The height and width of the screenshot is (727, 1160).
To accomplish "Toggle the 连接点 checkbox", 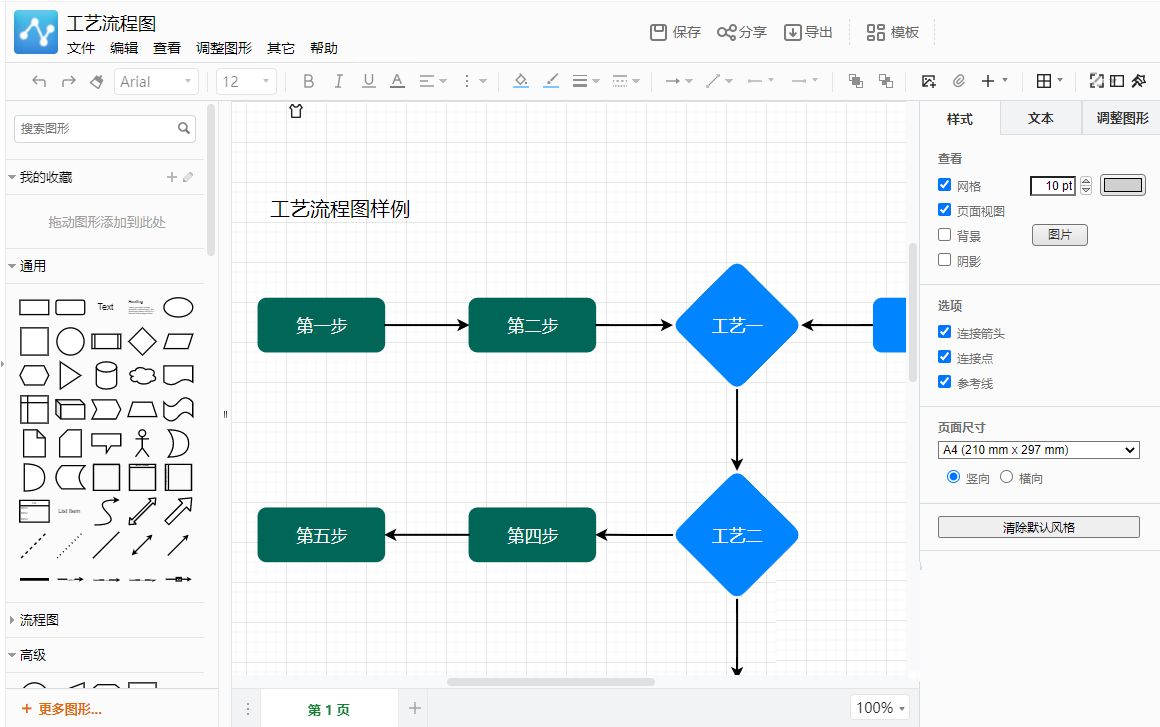I will 945,357.
